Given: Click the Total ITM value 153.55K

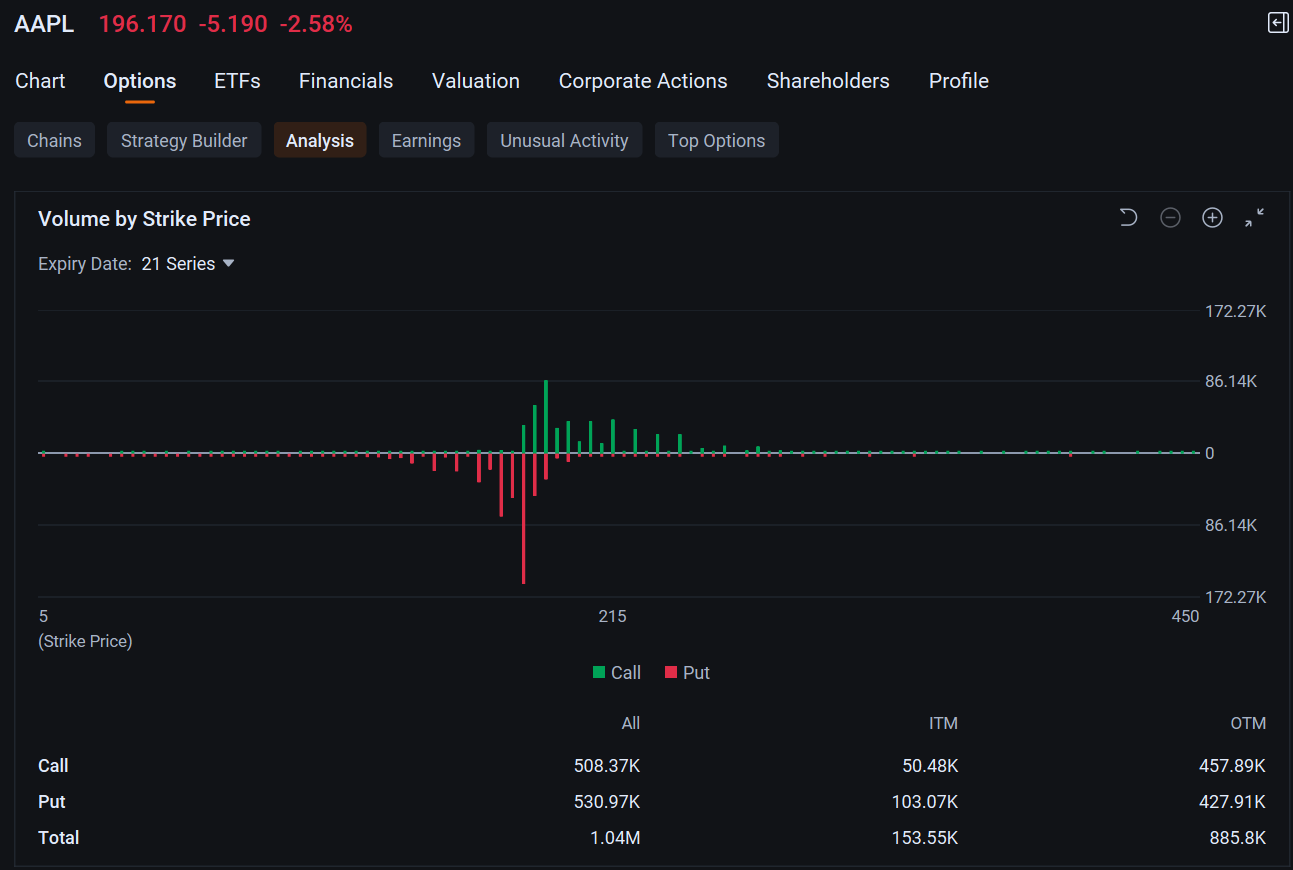Looking at the screenshot, I should [925, 838].
